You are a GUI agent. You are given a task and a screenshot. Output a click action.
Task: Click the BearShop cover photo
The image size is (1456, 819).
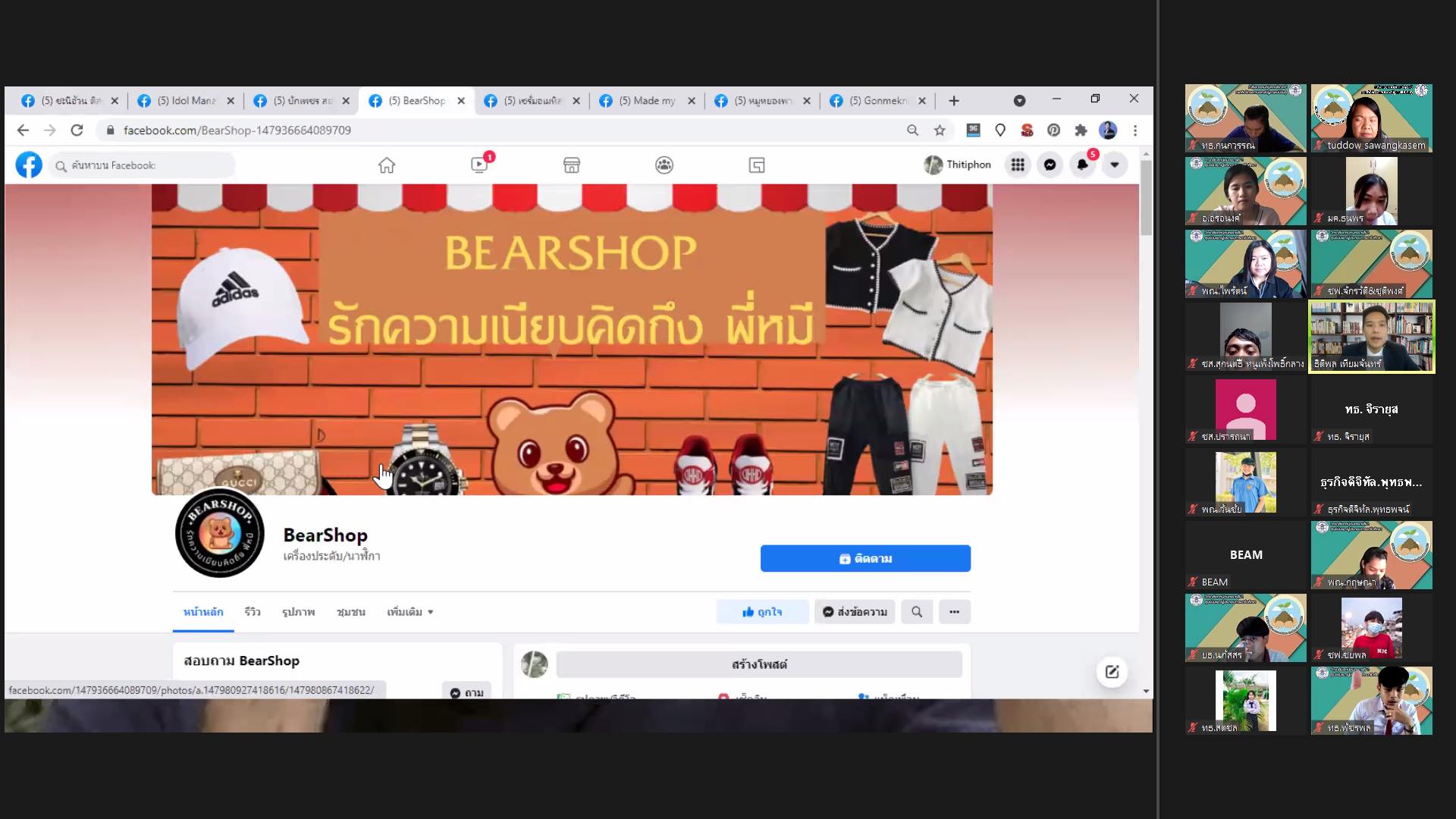572,340
